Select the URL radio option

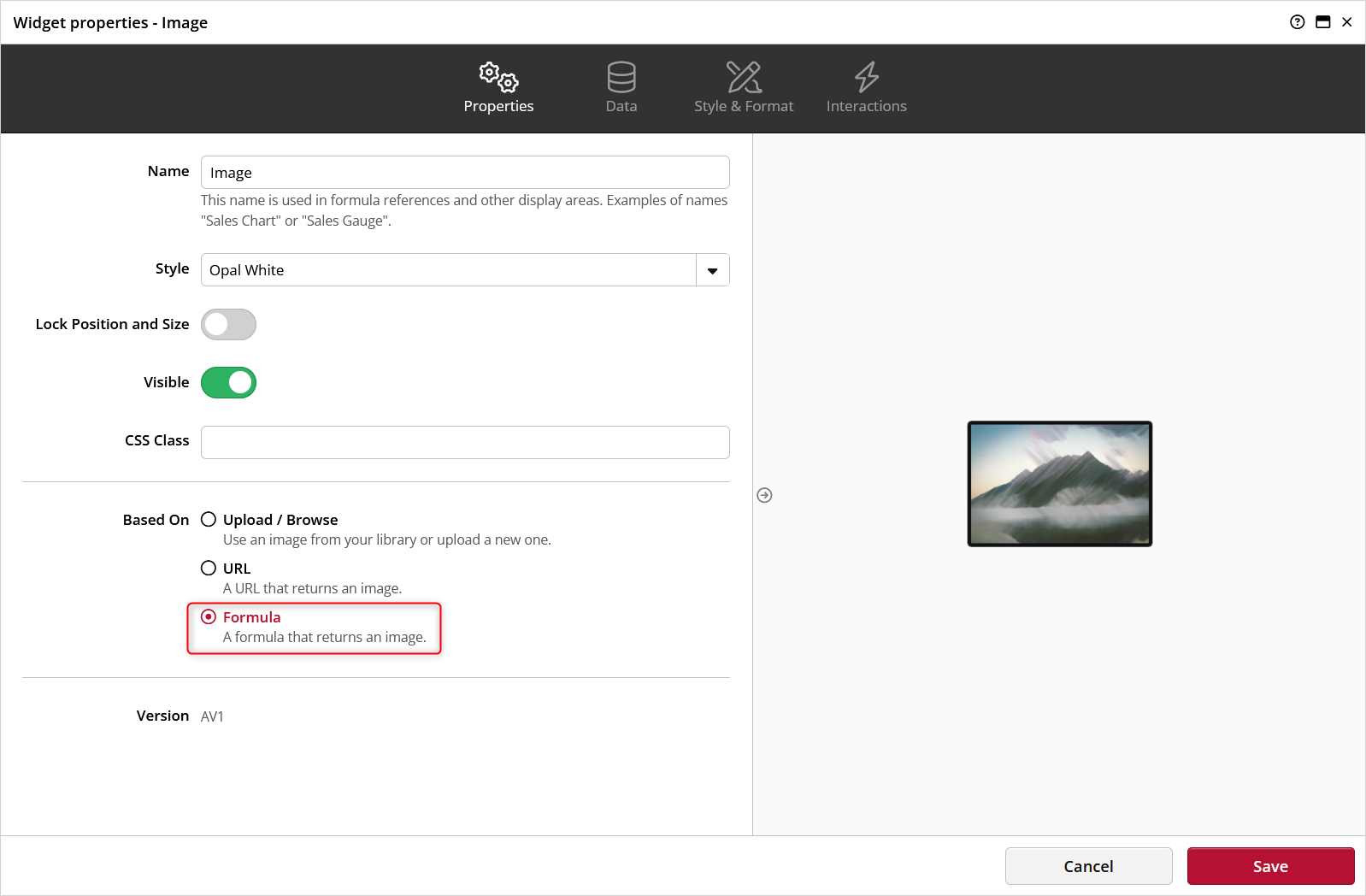click(x=209, y=569)
